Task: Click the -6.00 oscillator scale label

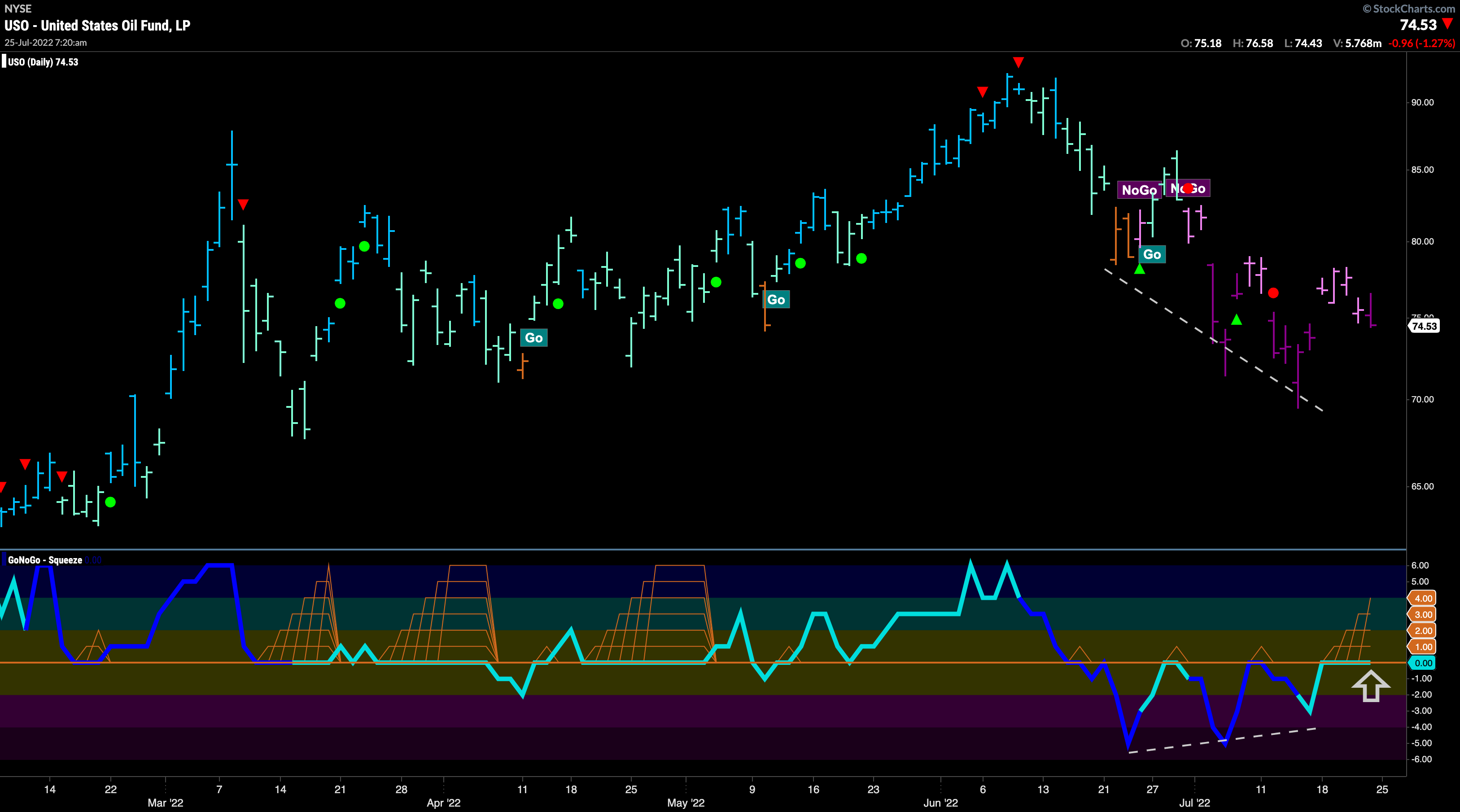Action: 1421,760
